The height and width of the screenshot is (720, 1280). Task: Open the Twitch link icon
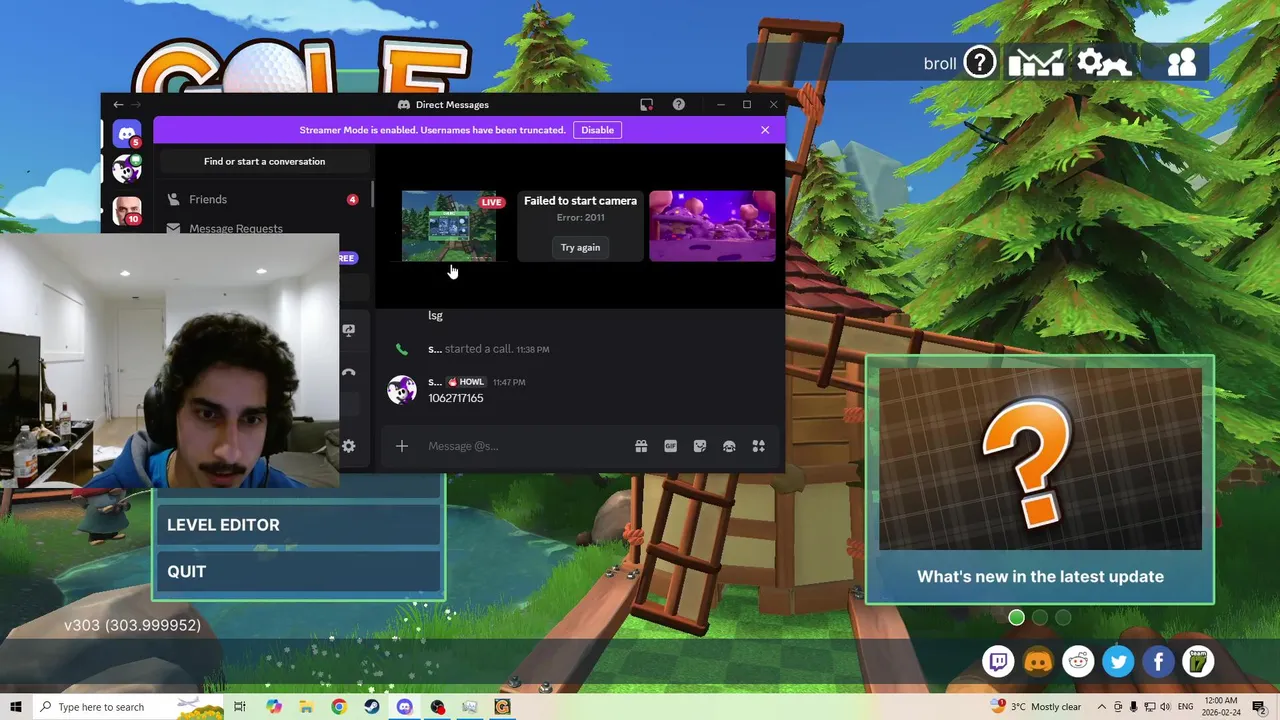tap(998, 661)
